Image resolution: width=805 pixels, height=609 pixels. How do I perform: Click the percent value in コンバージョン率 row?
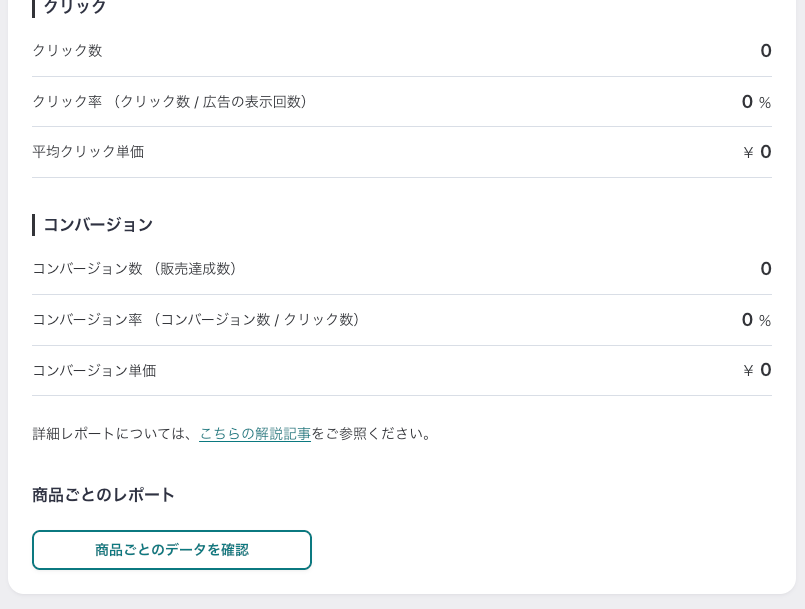point(756,320)
